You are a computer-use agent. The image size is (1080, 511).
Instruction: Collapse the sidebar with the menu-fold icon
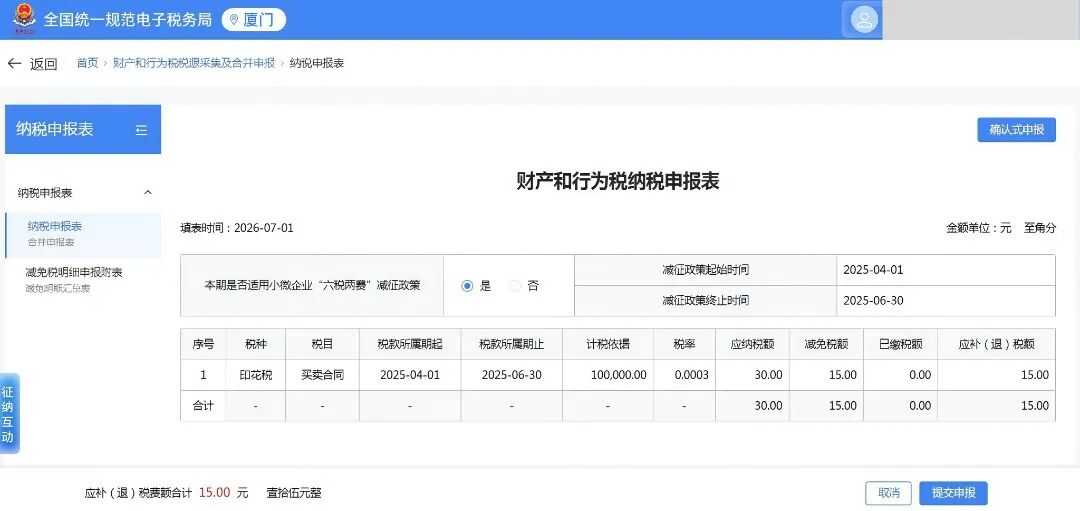[x=142, y=129]
